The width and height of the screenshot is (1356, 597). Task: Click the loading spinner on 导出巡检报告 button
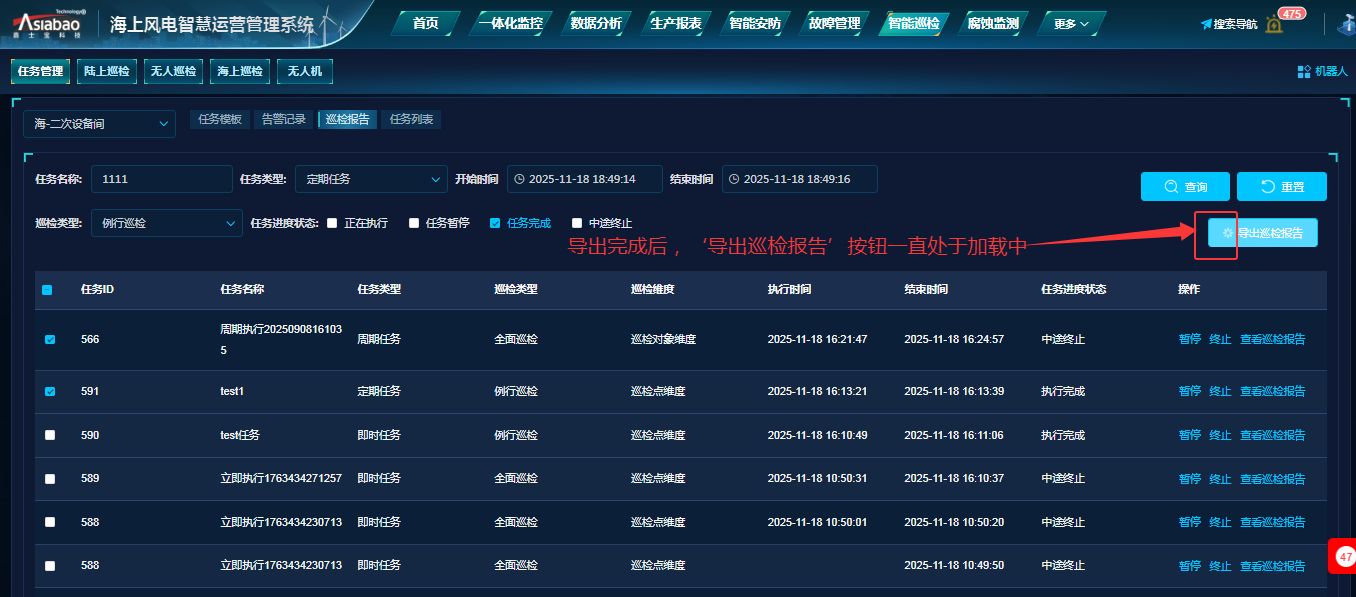click(x=1228, y=233)
